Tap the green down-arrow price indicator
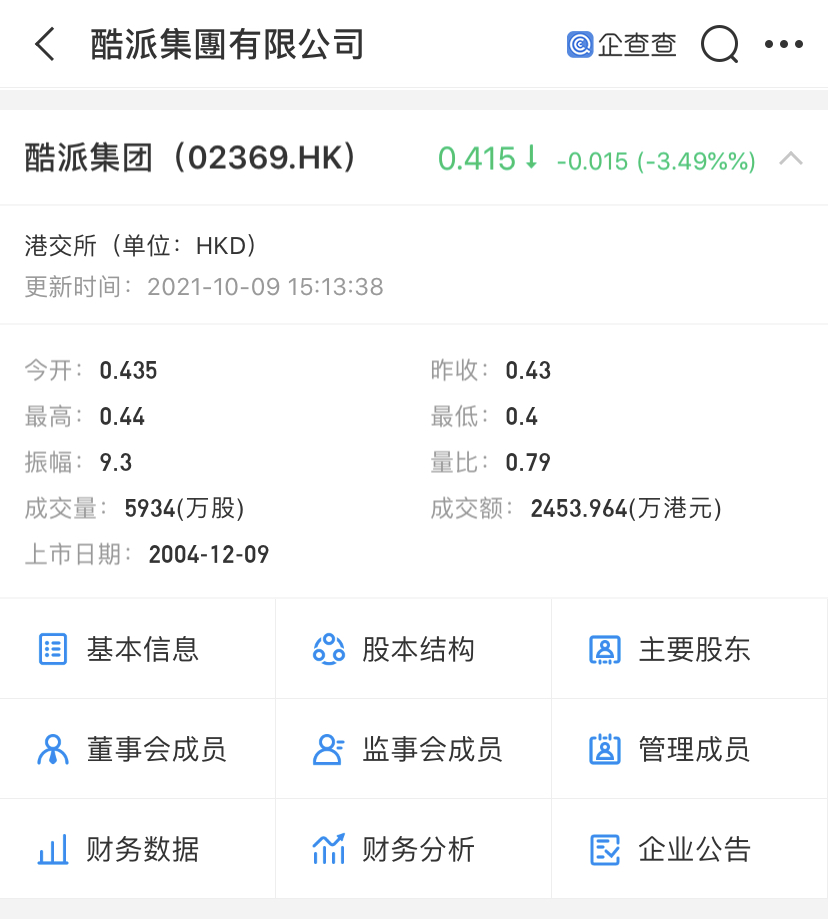 click(x=531, y=158)
